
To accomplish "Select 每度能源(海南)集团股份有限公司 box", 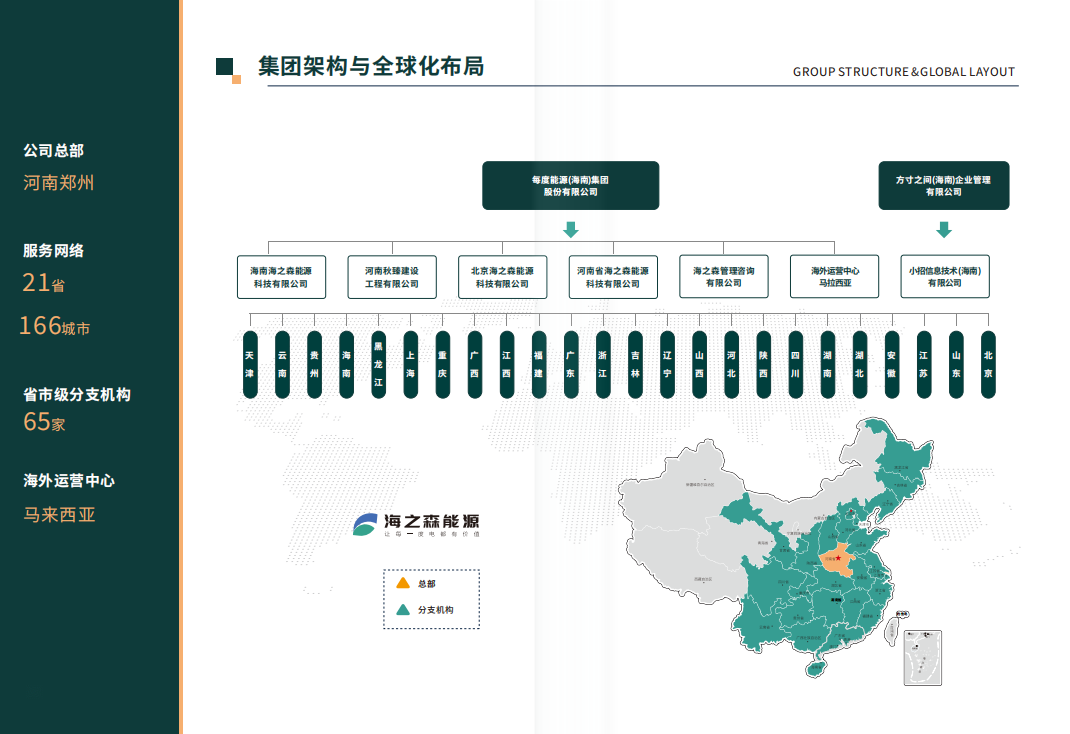I will coord(570,186).
